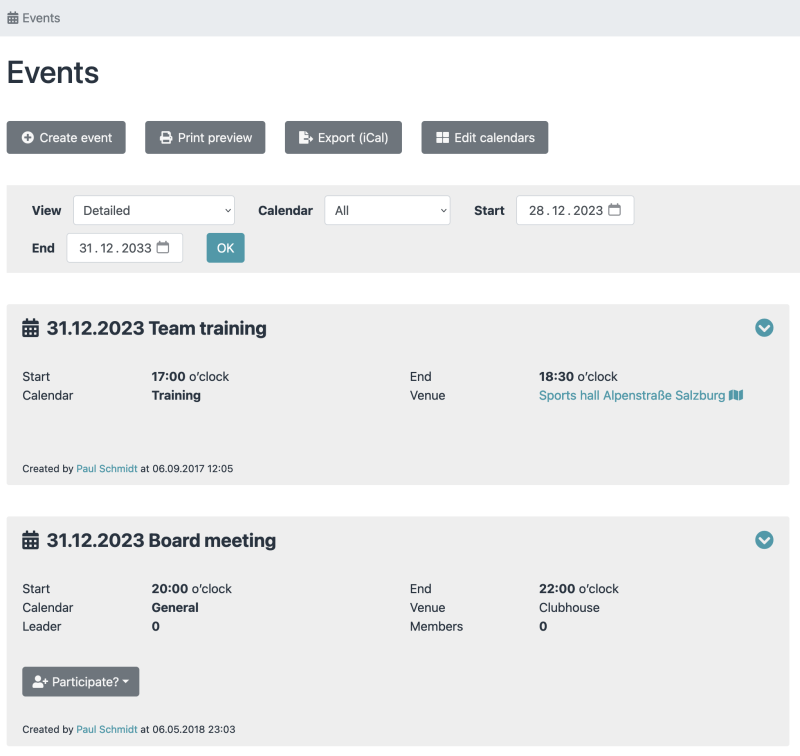Collapse the Team training event via its chevron
The width and height of the screenshot is (800, 756).
tap(764, 328)
